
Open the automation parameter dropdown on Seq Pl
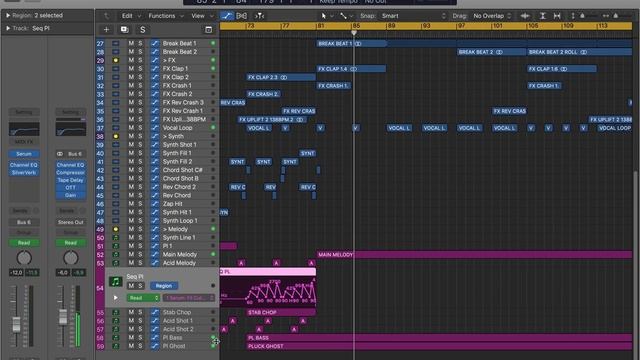point(189,298)
